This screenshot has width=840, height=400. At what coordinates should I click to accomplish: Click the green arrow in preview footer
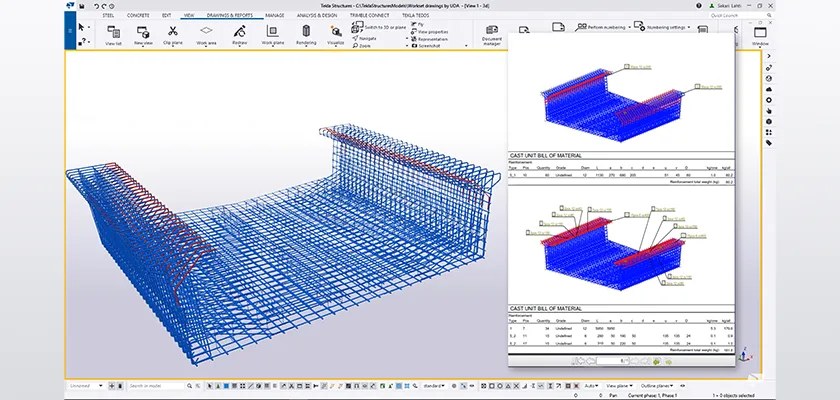(657, 361)
